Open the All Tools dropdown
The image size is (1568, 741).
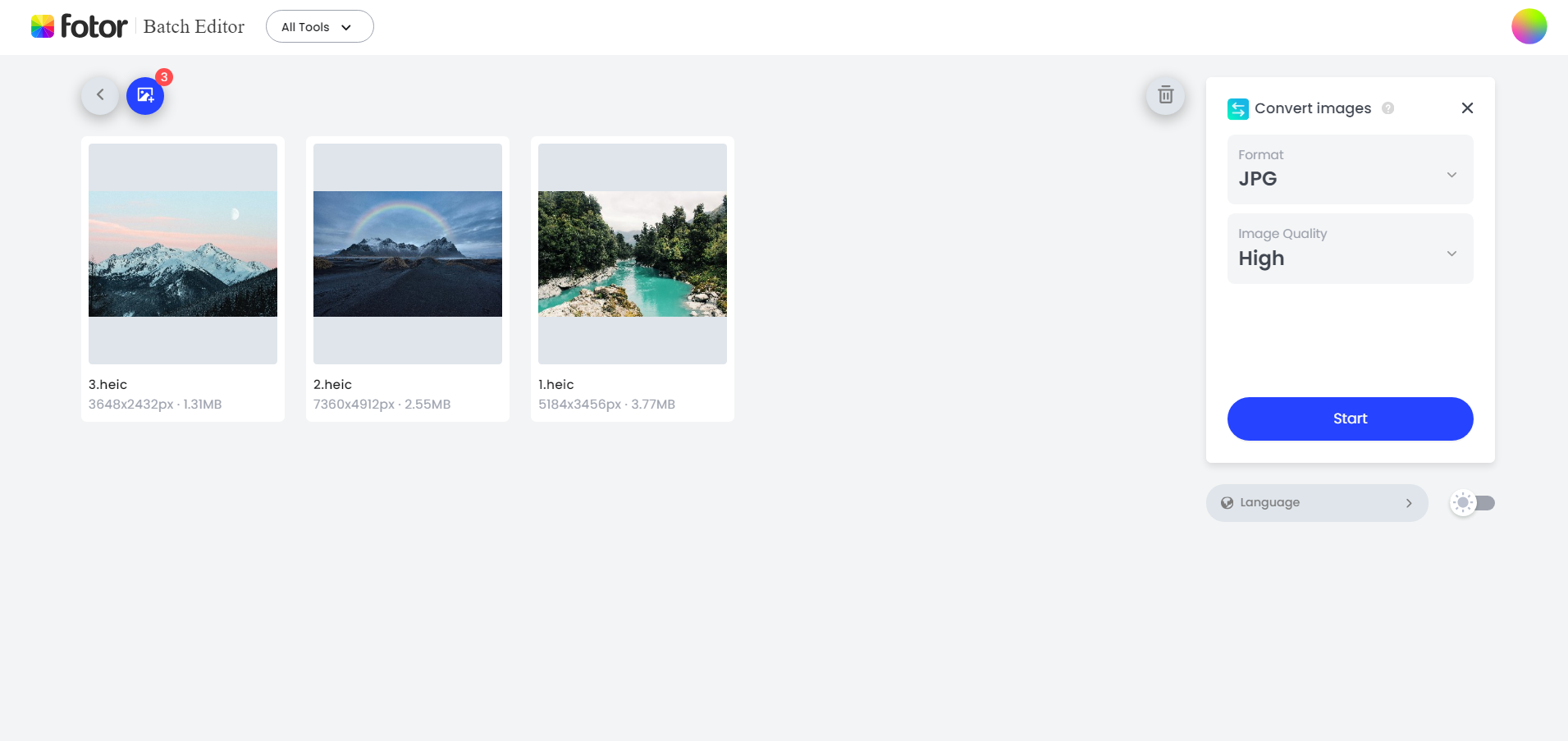[x=319, y=26]
